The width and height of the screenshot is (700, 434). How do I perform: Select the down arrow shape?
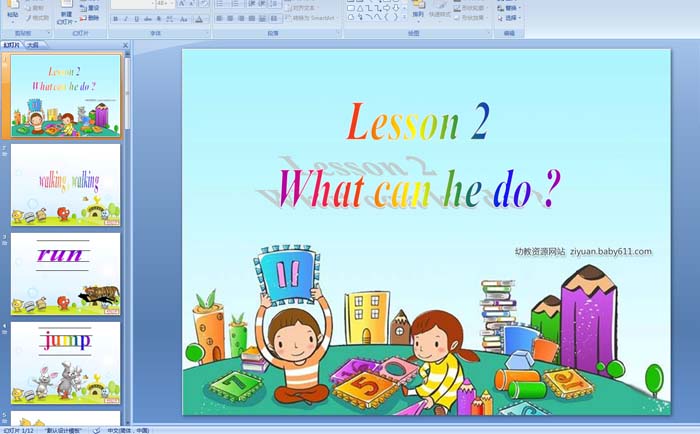coord(396,8)
